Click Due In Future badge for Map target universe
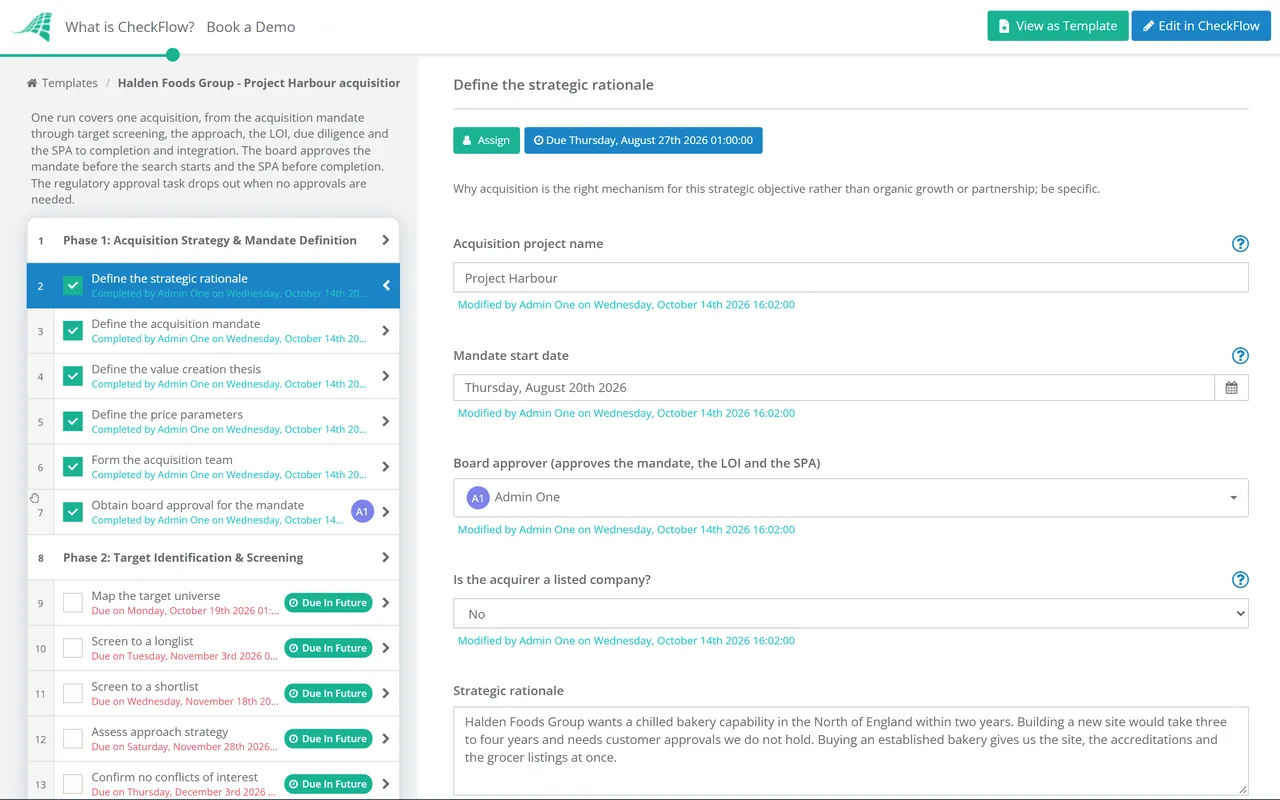 click(x=328, y=603)
